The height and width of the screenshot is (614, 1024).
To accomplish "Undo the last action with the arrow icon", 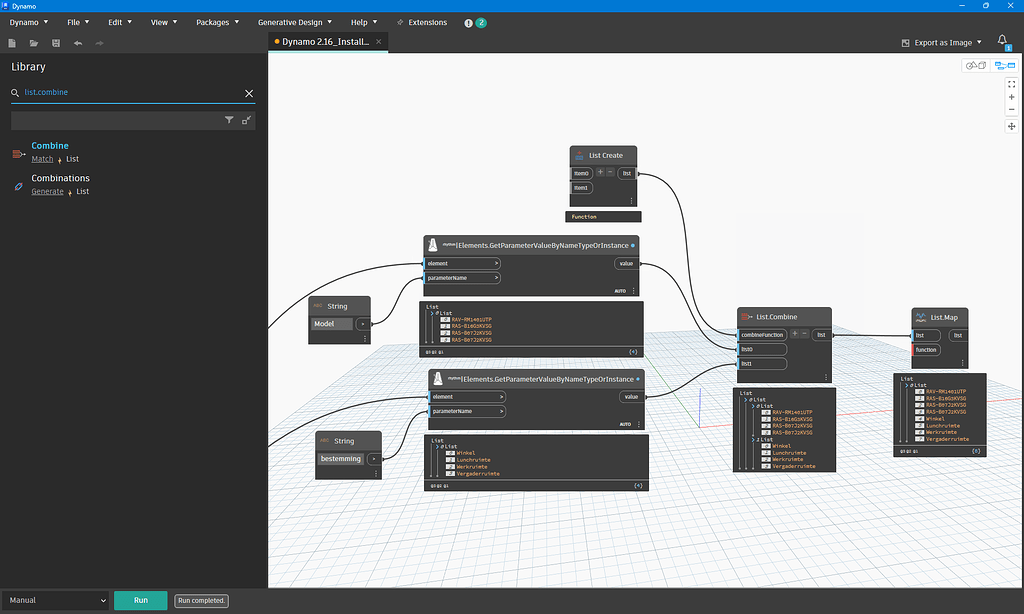I will 78,43.
